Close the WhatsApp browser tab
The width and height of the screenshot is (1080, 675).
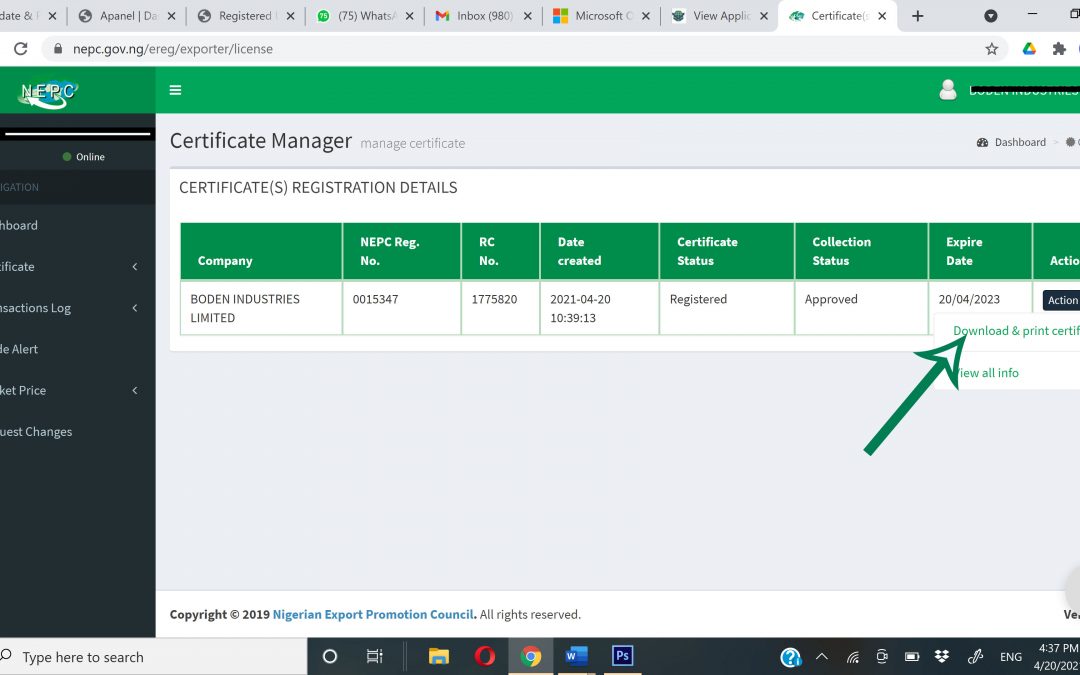409,16
